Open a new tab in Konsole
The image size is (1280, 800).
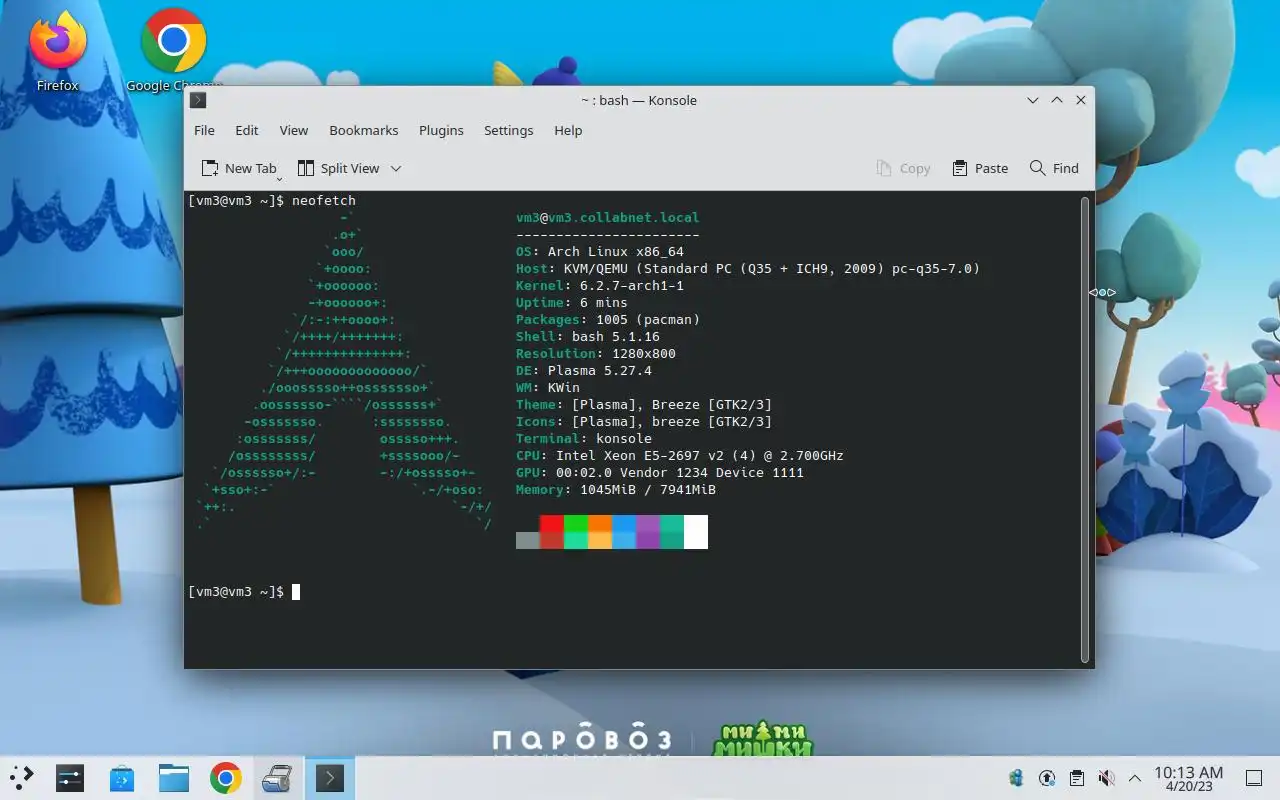click(238, 168)
